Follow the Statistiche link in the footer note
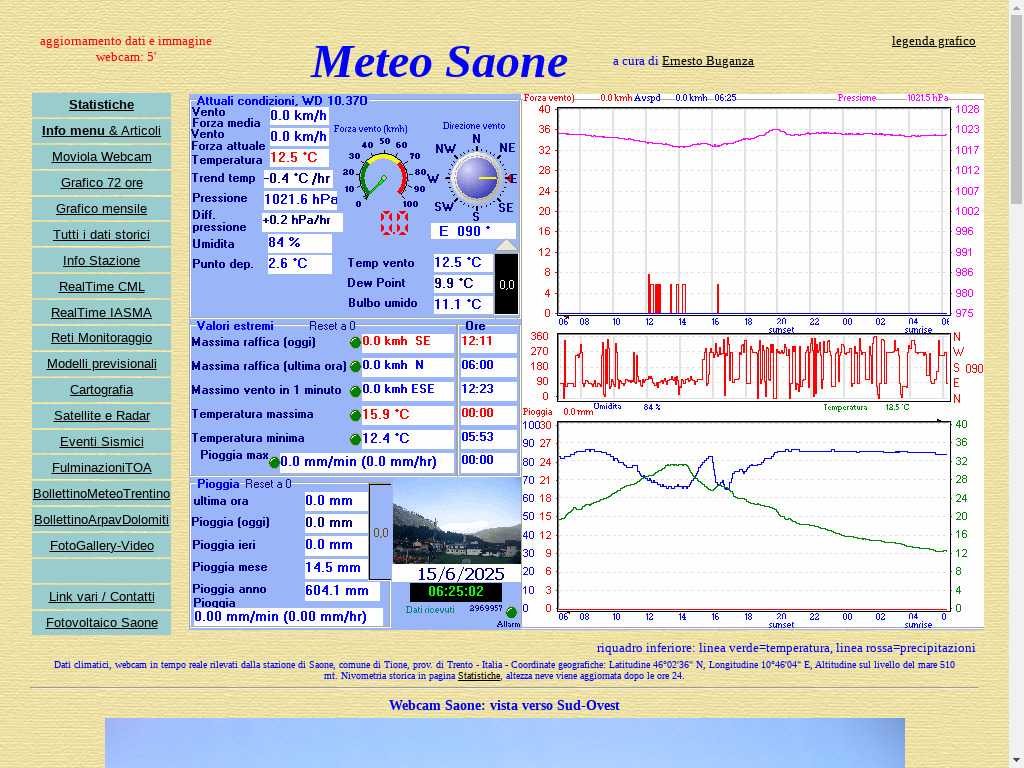Viewport: 1024px width, 768px height. click(x=479, y=676)
